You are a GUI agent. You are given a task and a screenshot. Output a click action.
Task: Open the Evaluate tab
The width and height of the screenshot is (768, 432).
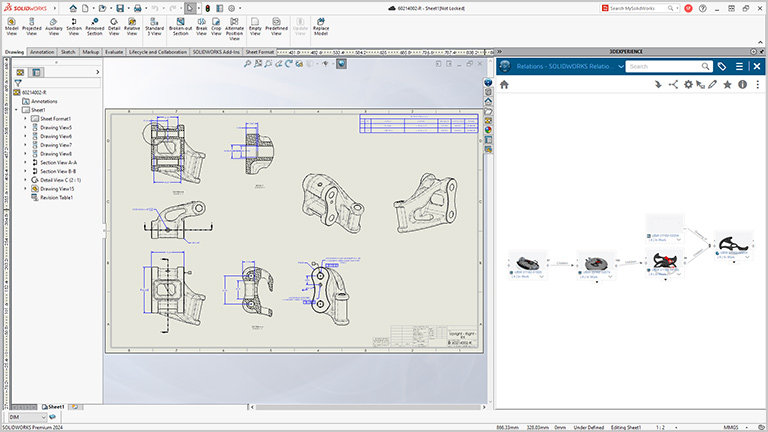[114, 51]
